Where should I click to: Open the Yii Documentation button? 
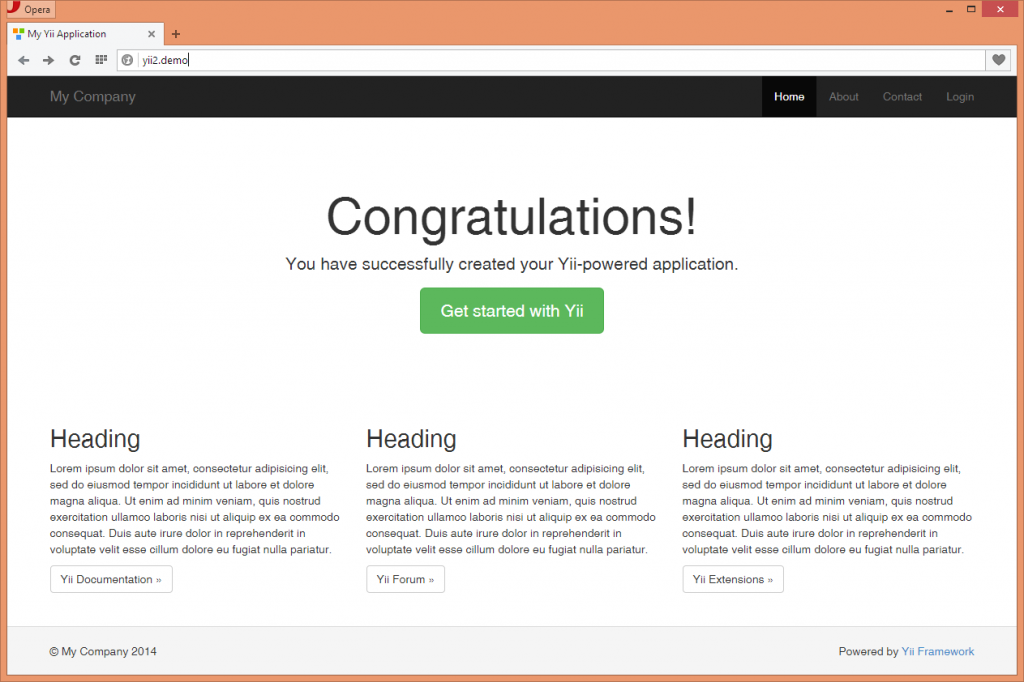[x=111, y=579]
